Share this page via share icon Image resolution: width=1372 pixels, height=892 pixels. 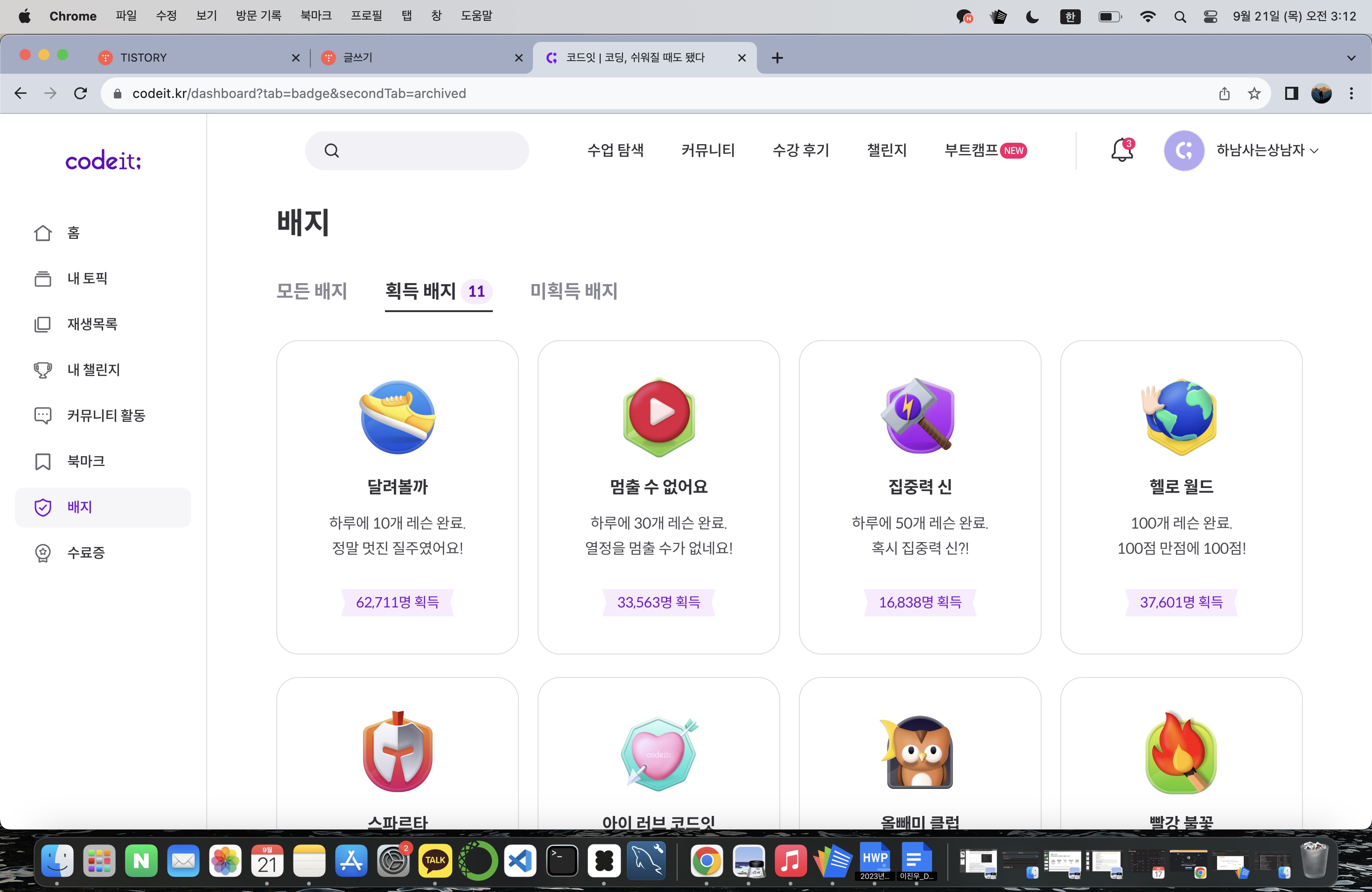(1224, 93)
